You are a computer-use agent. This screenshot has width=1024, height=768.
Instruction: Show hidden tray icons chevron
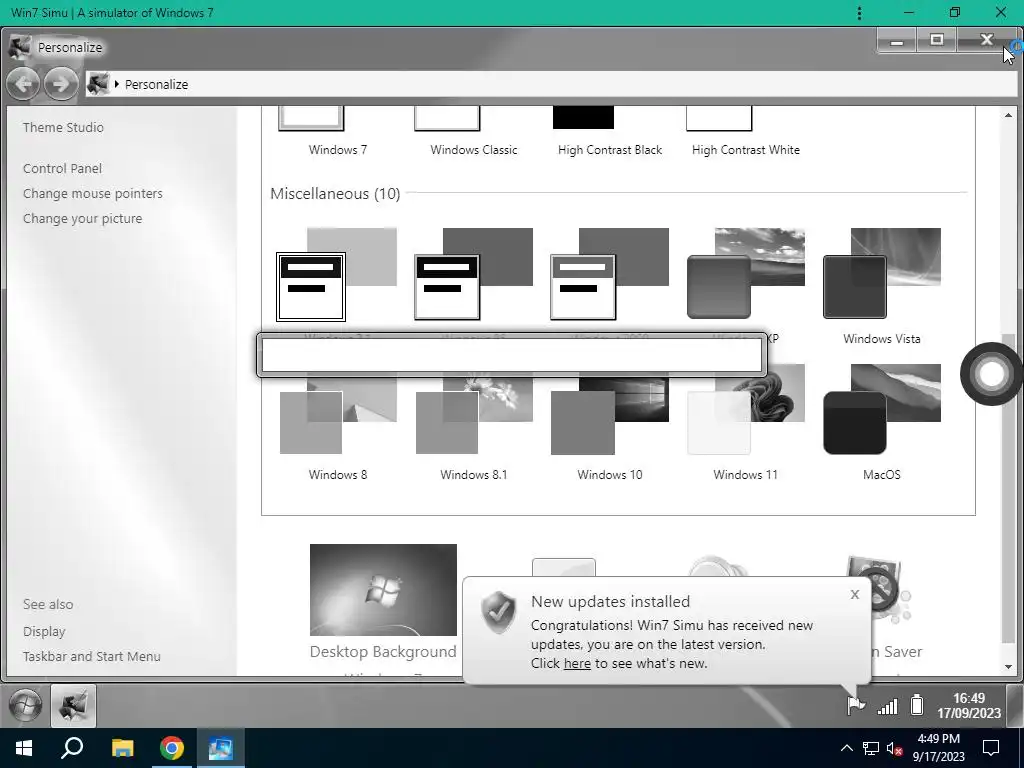tap(846, 748)
